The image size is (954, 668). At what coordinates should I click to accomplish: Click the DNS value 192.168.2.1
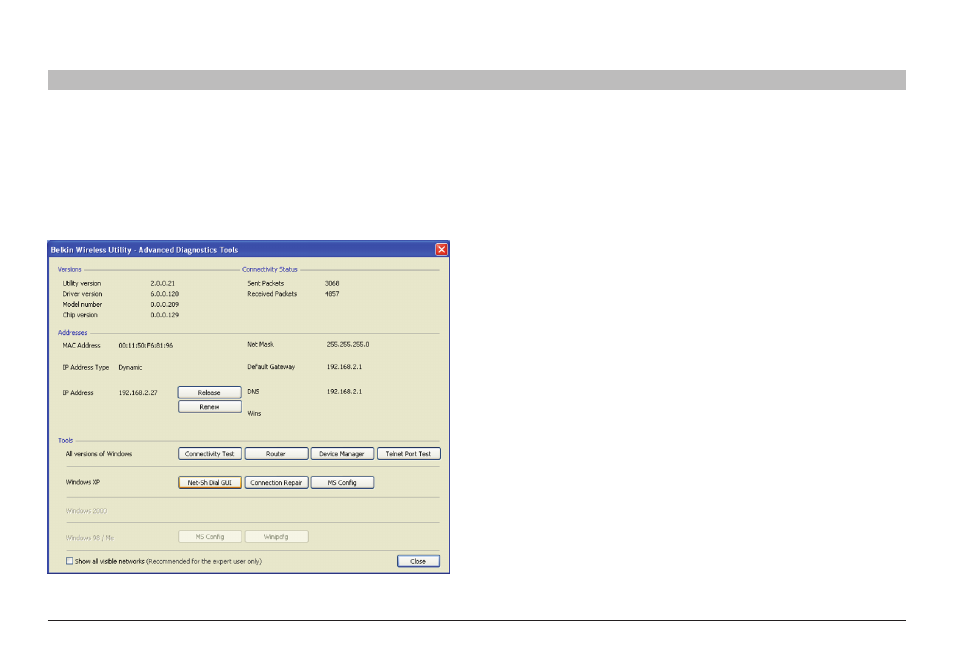(344, 392)
